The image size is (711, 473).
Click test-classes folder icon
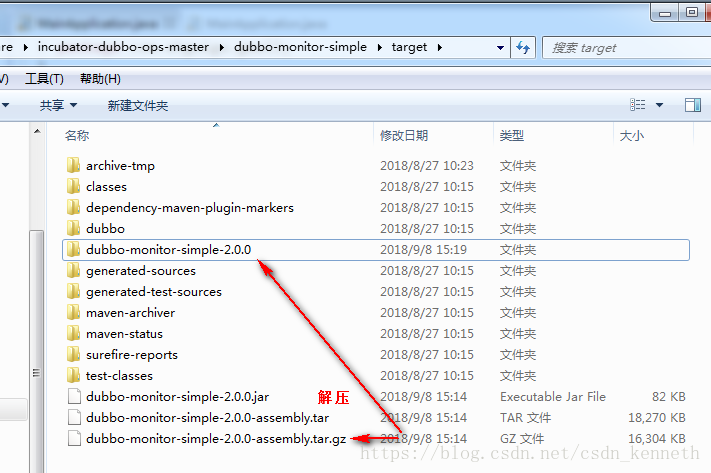click(x=73, y=375)
